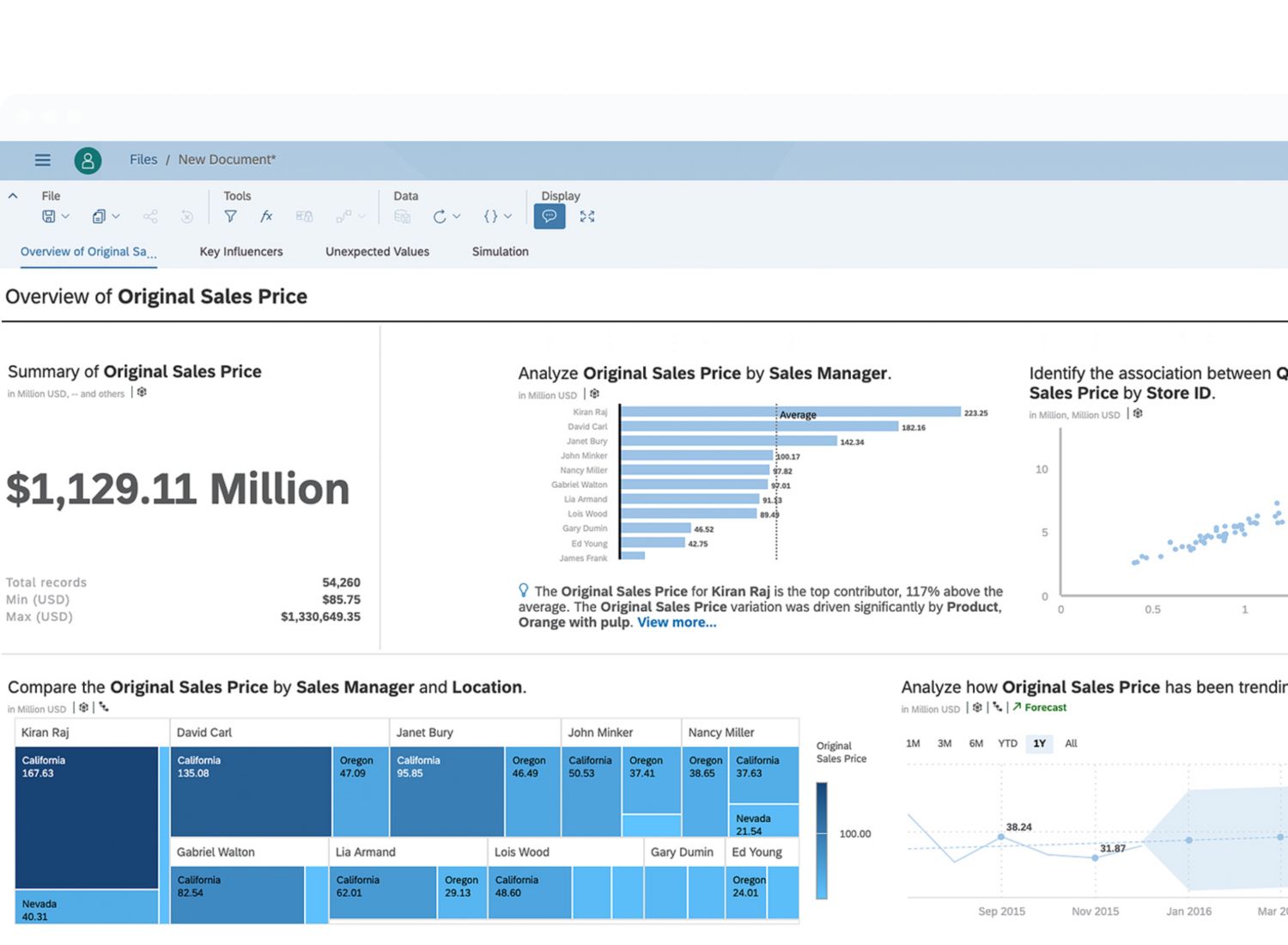The height and width of the screenshot is (945, 1288).
Task: Open the Filter tool in Tools group
Action: point(230,216)
